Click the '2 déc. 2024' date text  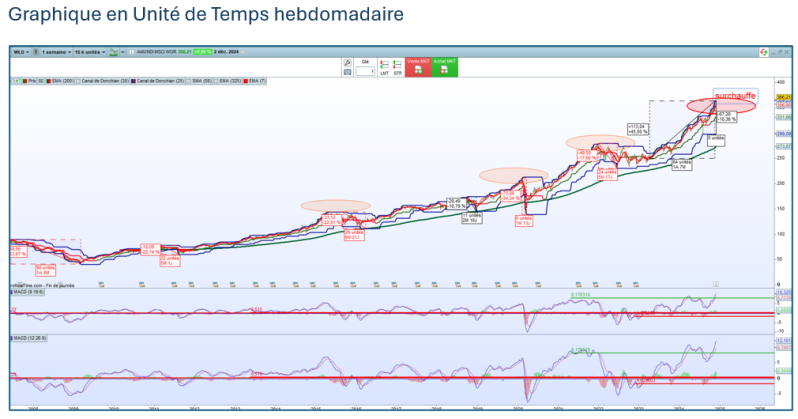coord(226,52)
